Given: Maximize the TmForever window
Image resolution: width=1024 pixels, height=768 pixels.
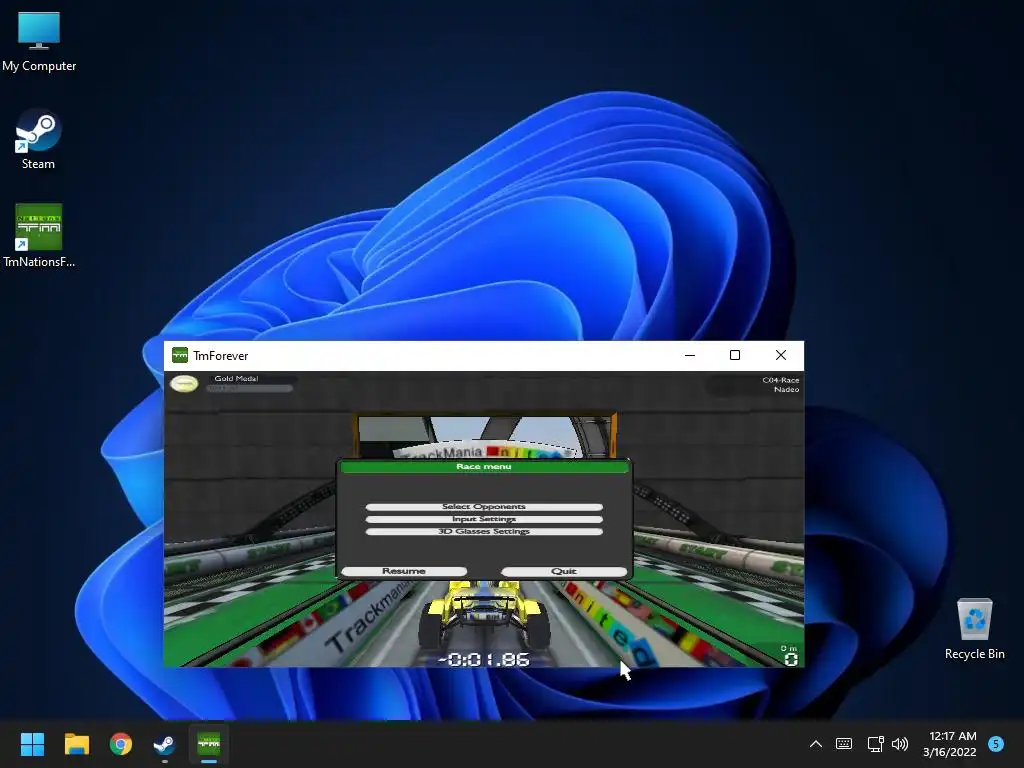Looking at the screenshot, I should pos(735,355).
